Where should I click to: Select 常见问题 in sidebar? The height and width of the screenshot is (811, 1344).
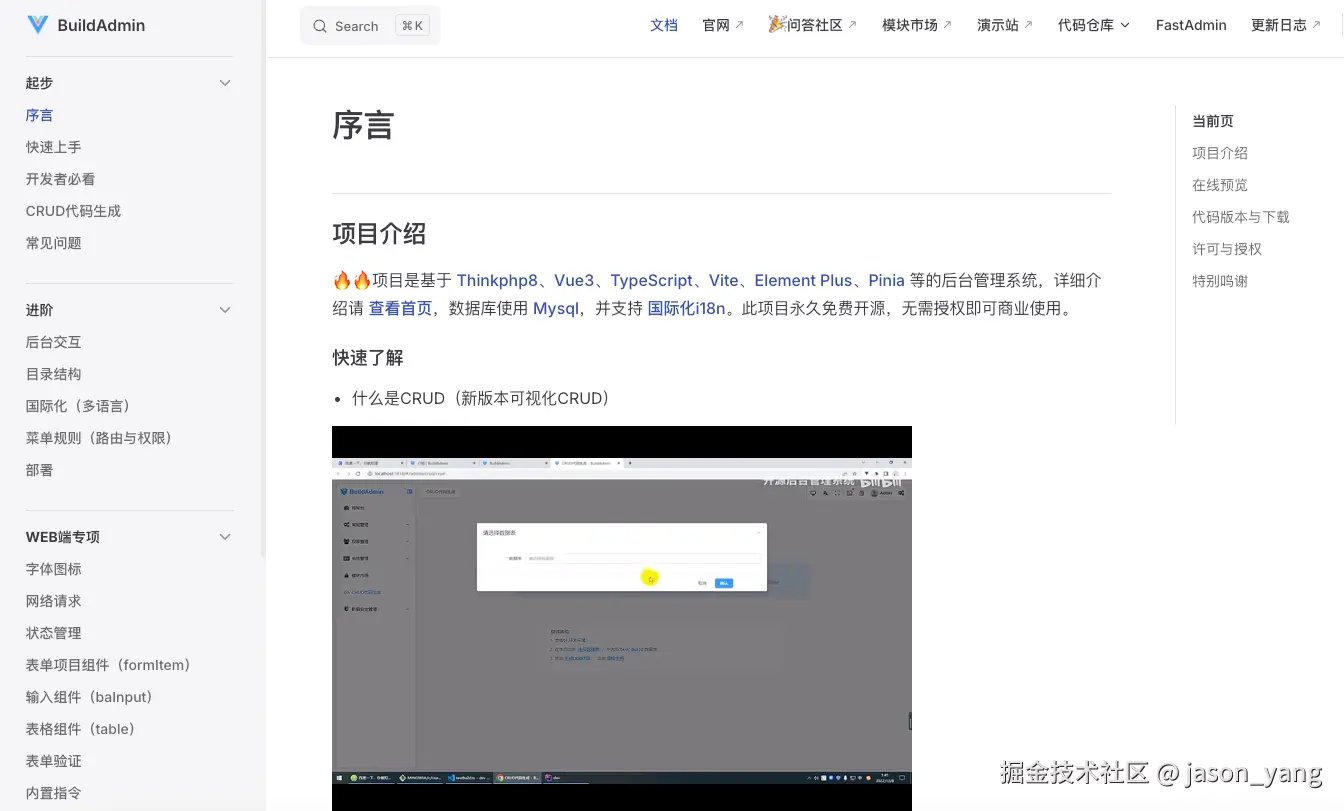pos(54,243)
